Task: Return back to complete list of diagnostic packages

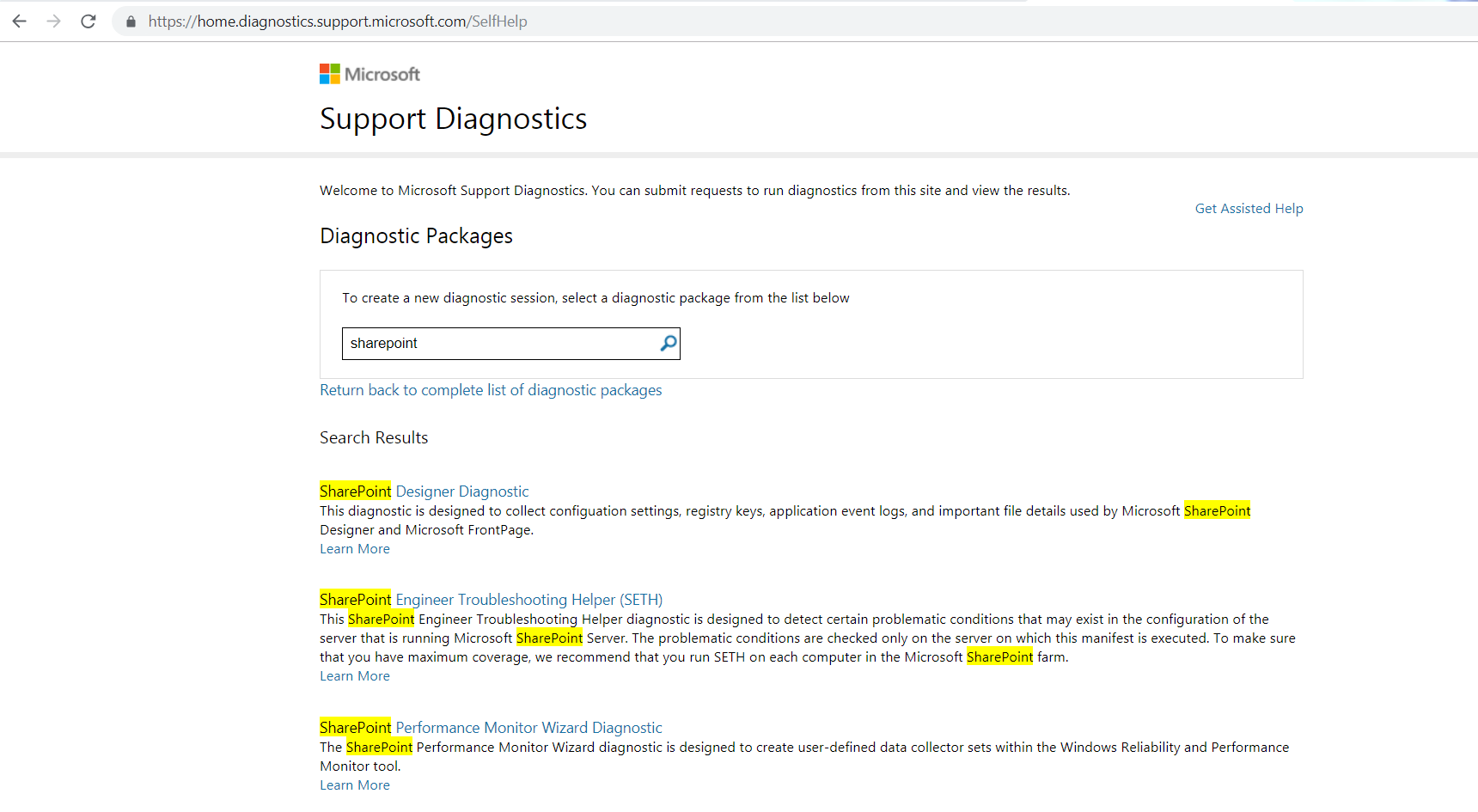Action: 491,390
